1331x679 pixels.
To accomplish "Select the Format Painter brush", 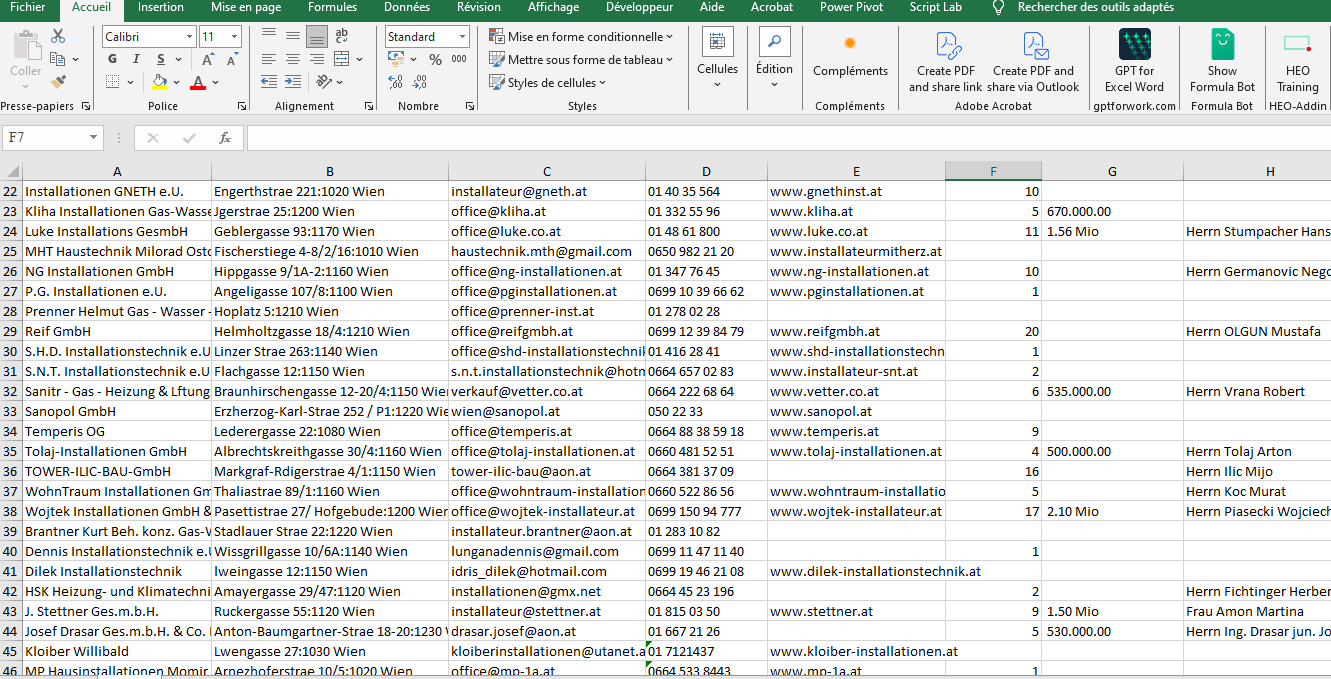I will pos(58,82).
